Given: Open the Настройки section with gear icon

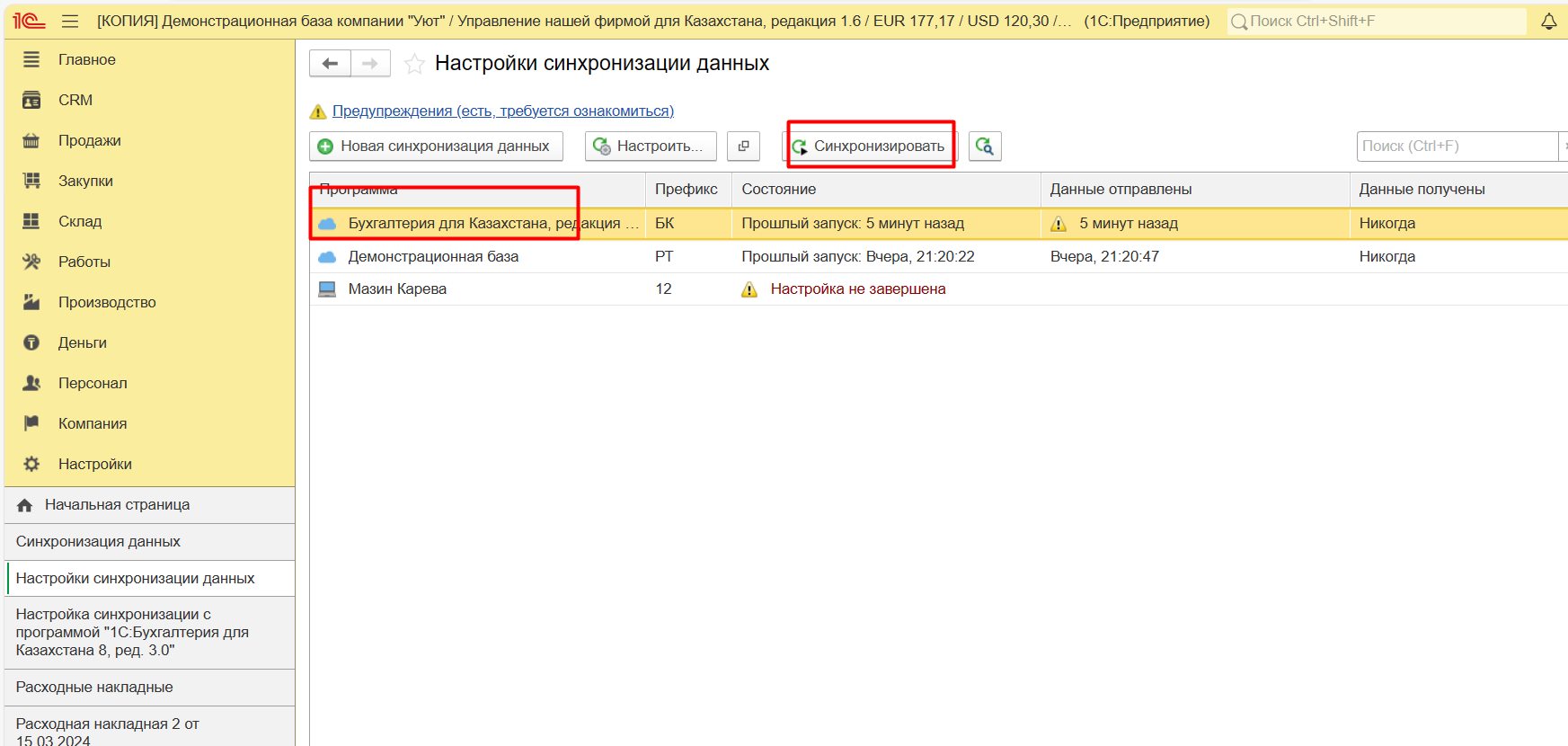Looking at the screenshot, I should click(x=94, y=465).
